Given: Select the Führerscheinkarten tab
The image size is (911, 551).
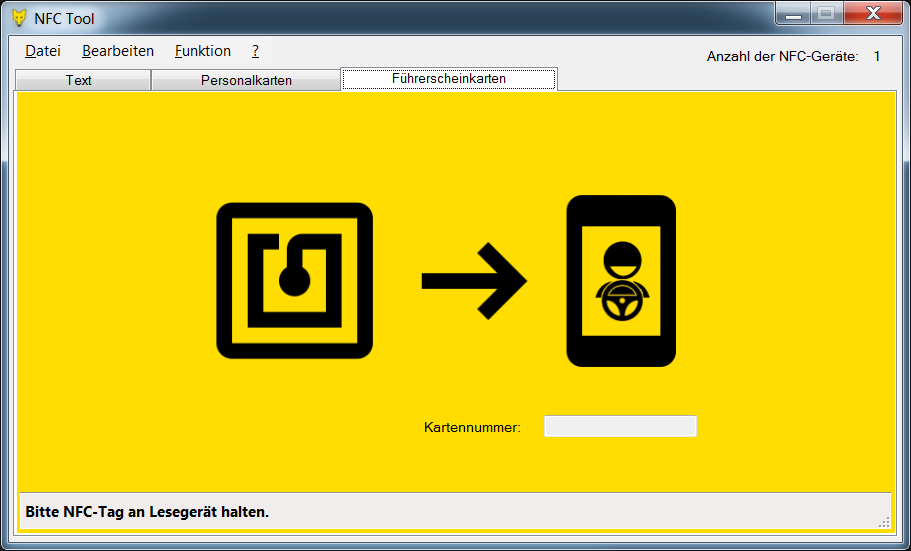Looking at the screenshot, I should 449,79.
